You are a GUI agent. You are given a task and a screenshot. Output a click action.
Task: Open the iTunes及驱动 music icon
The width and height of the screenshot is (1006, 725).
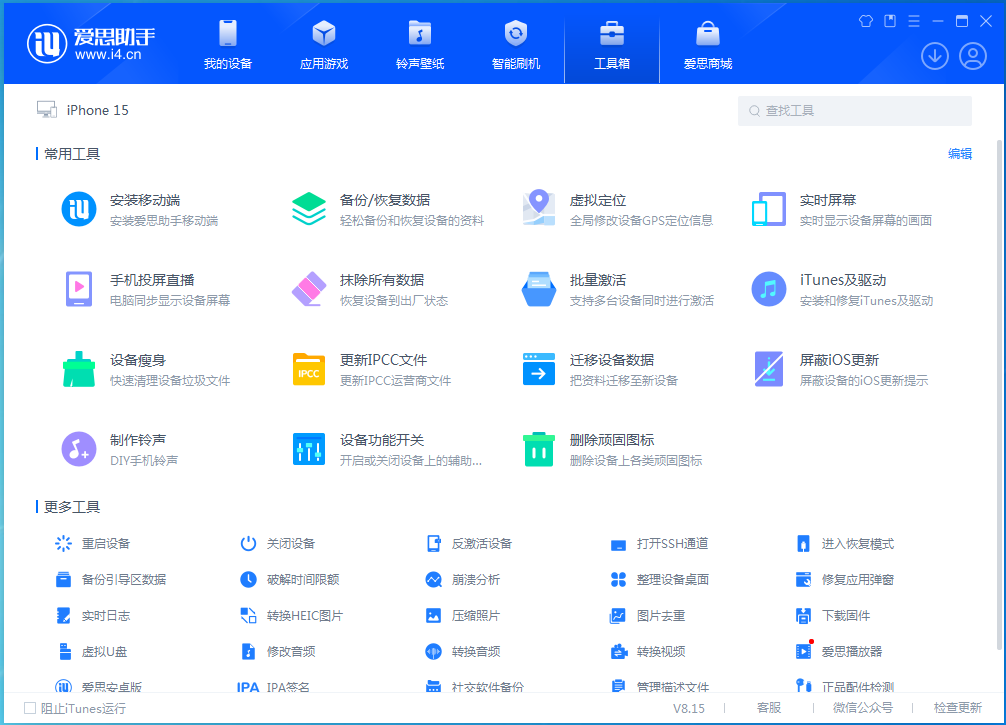[x=769, y=289]
